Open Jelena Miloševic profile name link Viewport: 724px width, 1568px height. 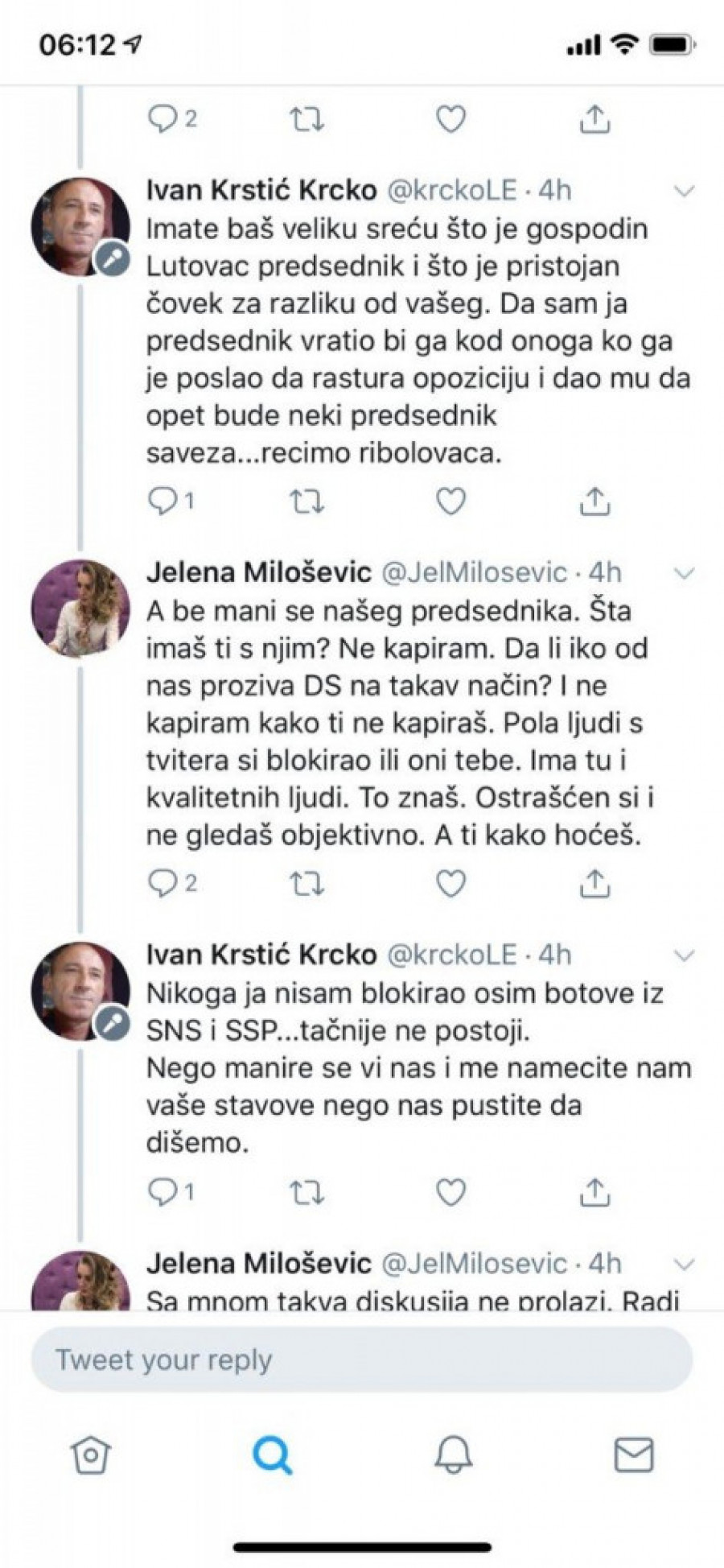click(x=258, y=573)
